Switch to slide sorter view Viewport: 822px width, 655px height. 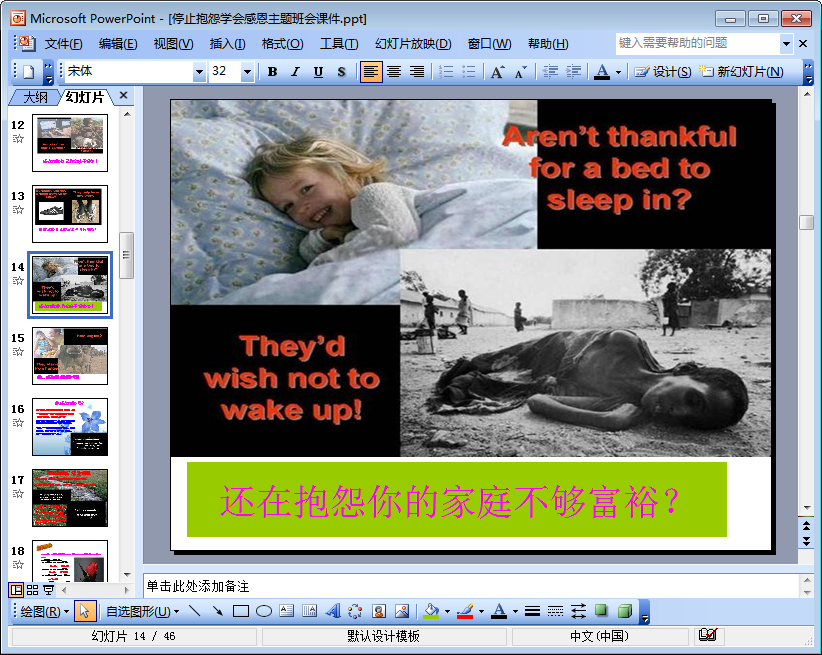pos(32,590)
